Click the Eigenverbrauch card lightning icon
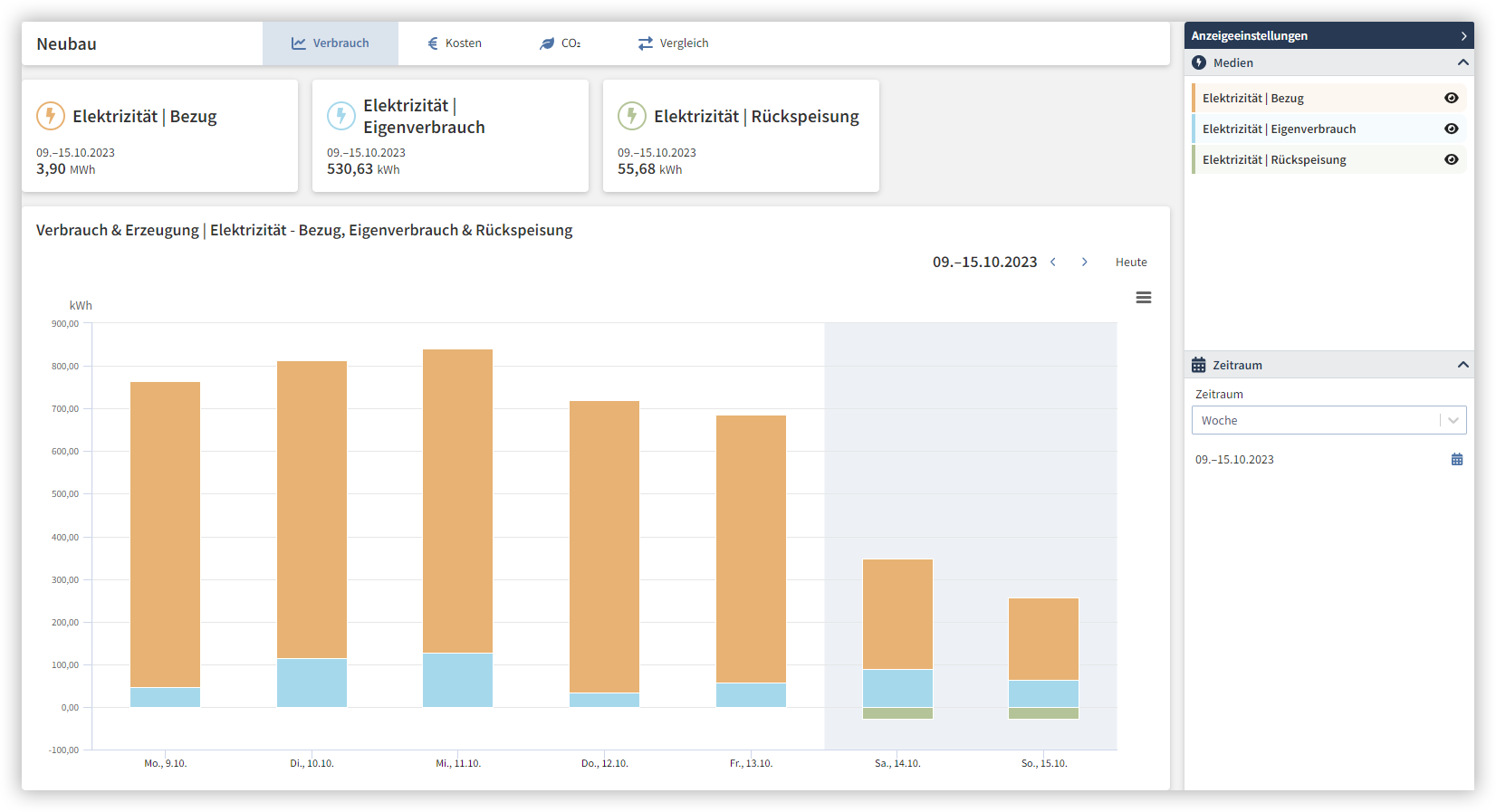 coord(341,116)
